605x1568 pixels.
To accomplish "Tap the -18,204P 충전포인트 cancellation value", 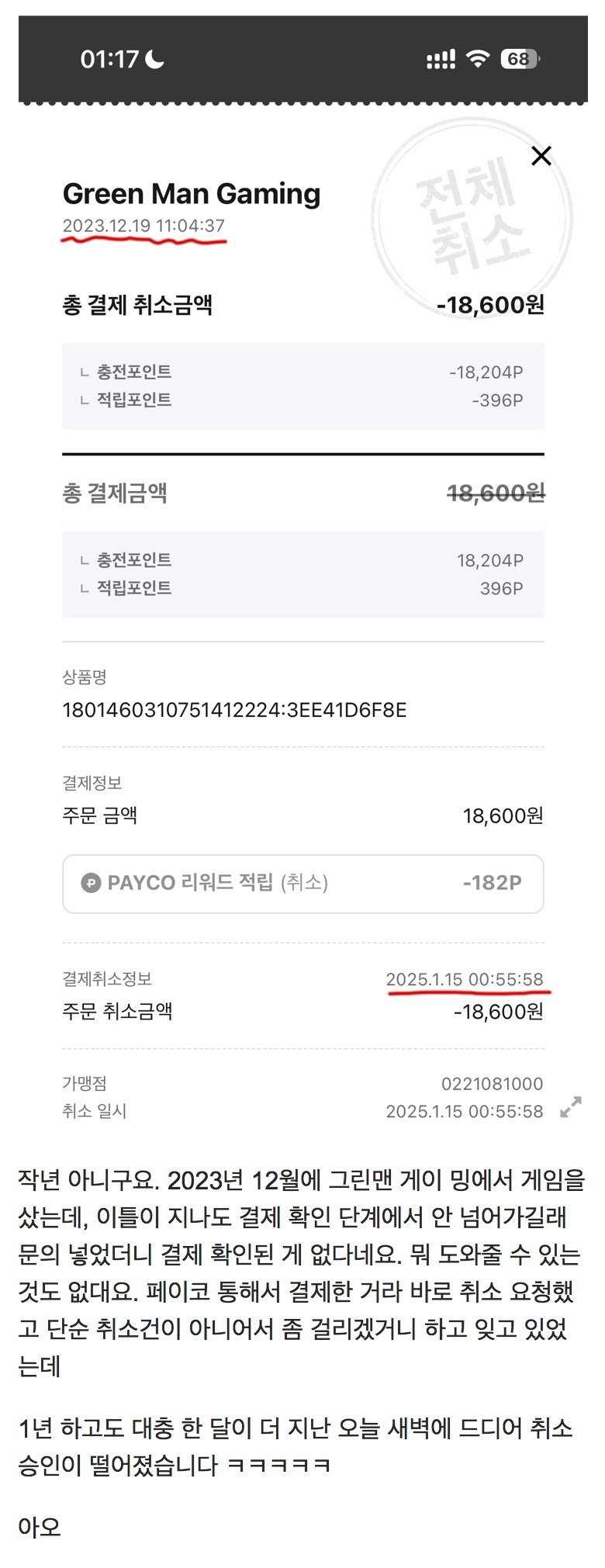I will 486,372.
